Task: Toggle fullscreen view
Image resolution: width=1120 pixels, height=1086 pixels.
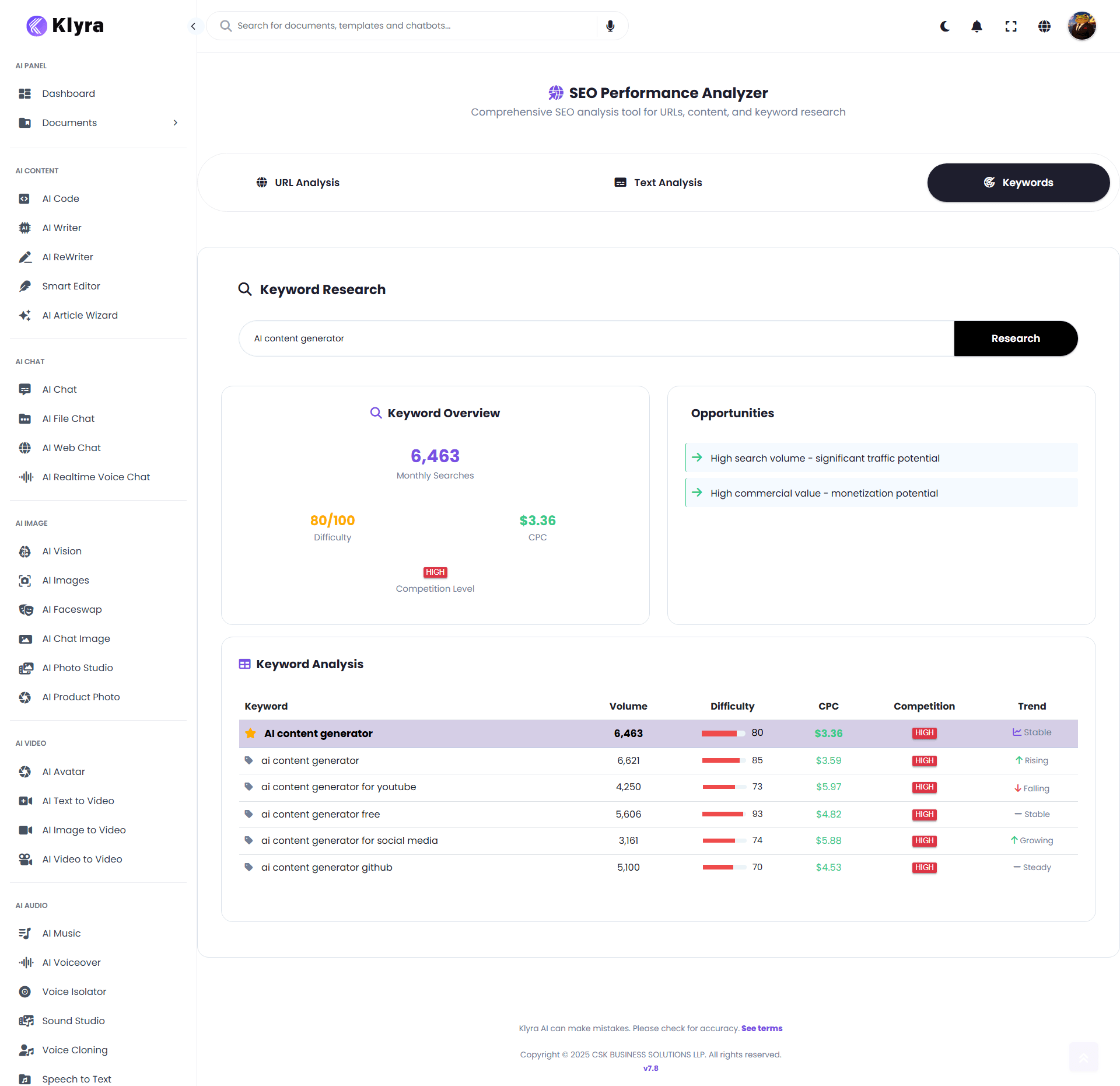Action: tap(1011, 26)
